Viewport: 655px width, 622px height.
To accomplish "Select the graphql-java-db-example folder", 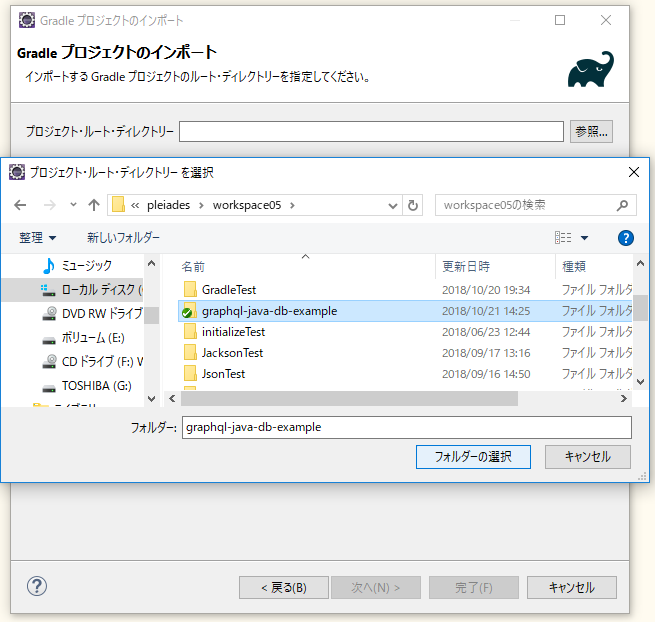I will pos(269,311).
